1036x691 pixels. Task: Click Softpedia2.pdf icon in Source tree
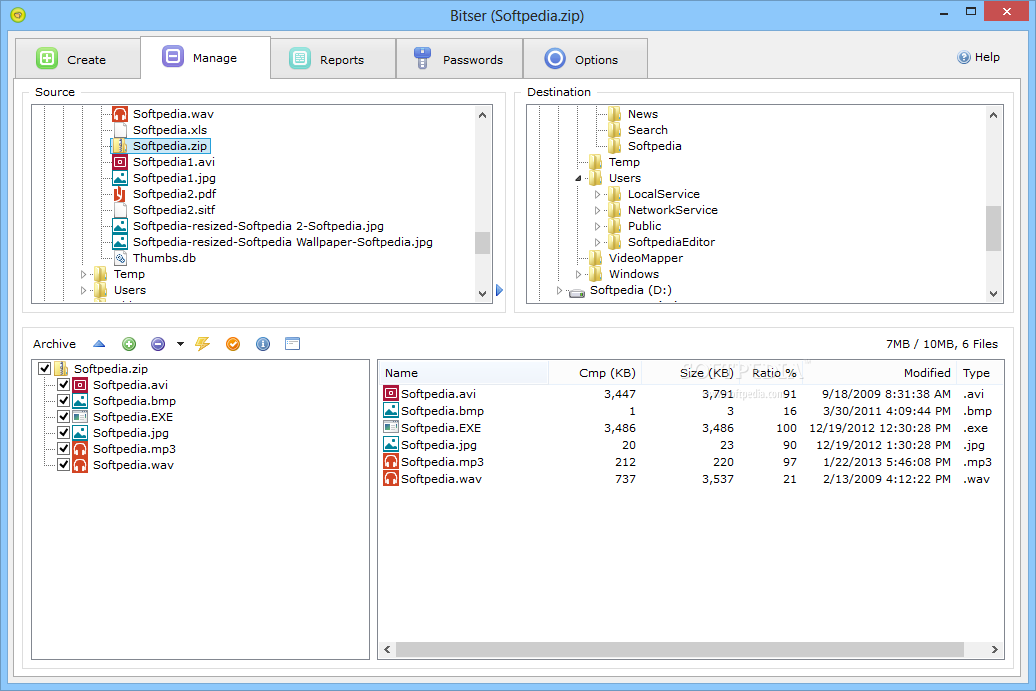(x=120, y=194)
